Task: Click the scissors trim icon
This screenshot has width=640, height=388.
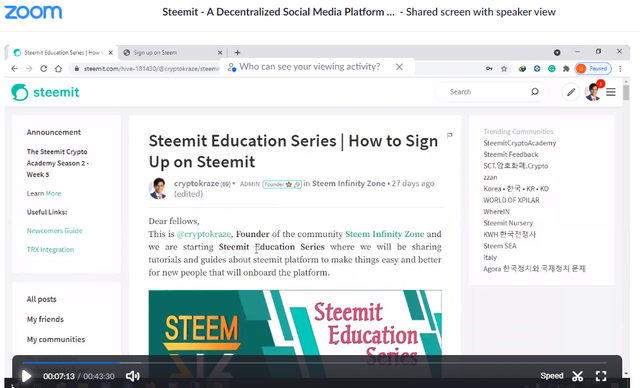Action: [x=577, y=376]
